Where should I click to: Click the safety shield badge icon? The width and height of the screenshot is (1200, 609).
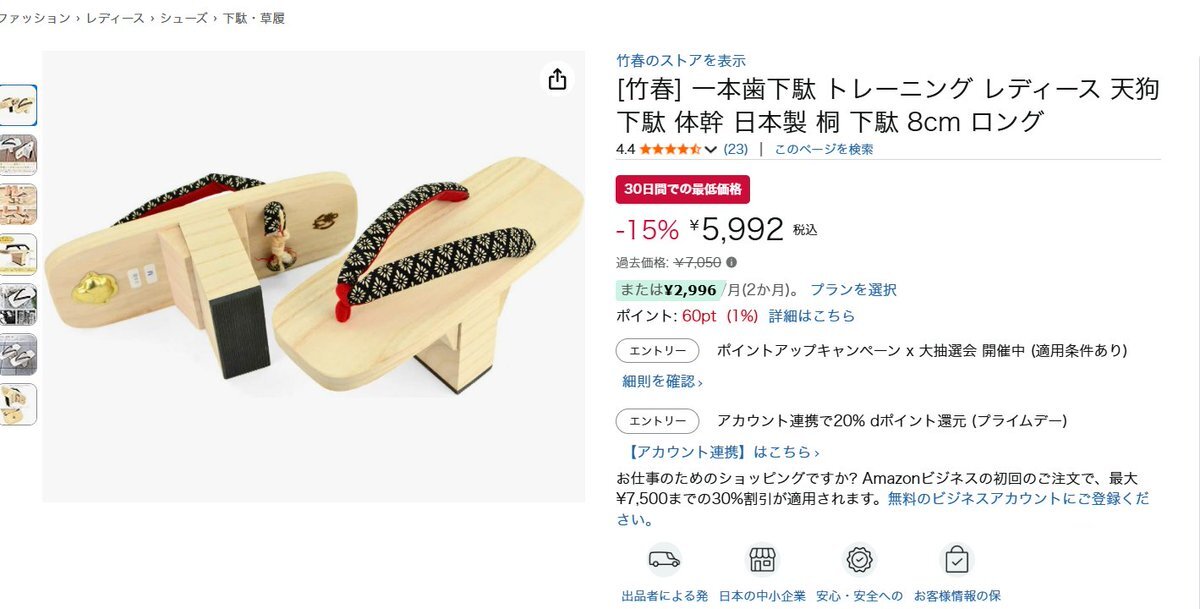coord(859,559)
